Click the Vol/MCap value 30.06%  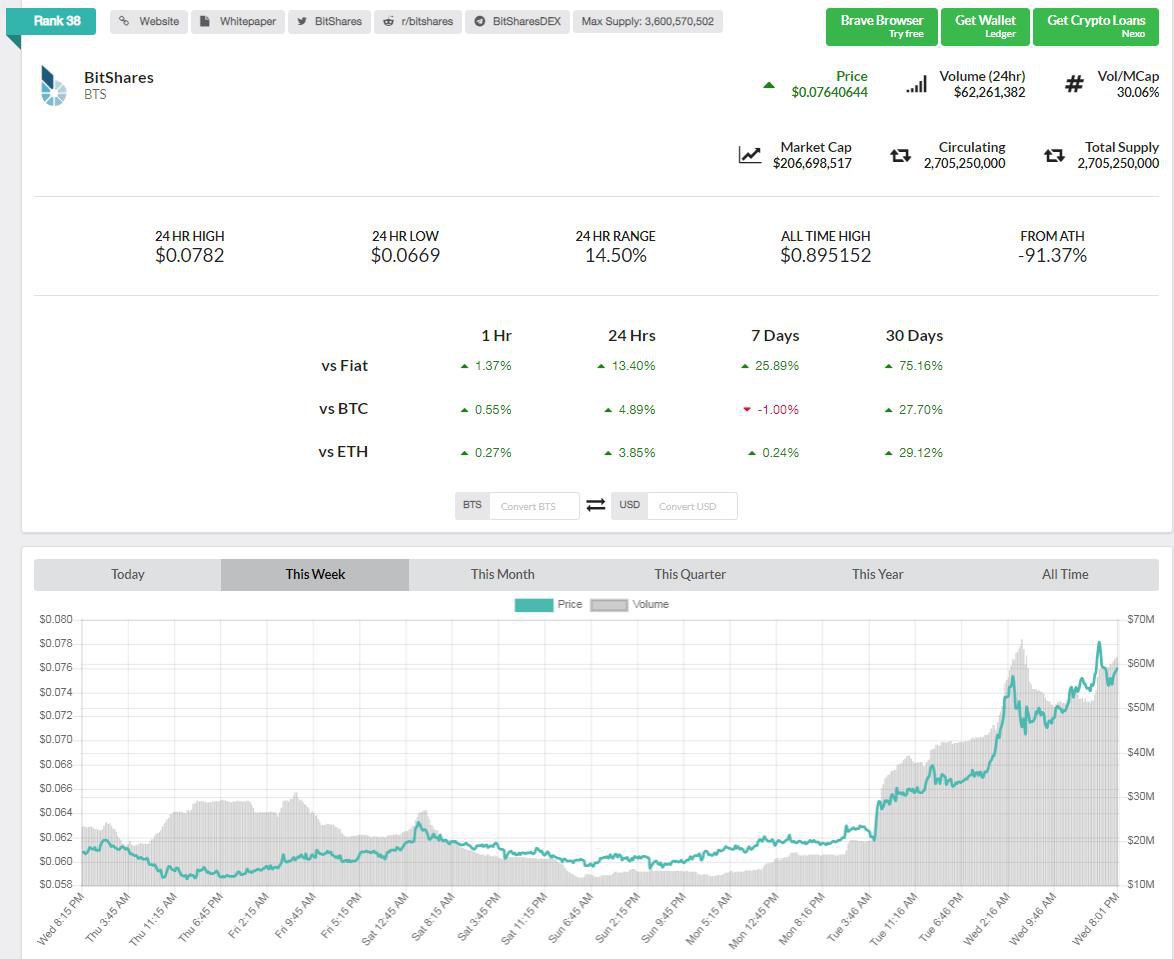1137,92
